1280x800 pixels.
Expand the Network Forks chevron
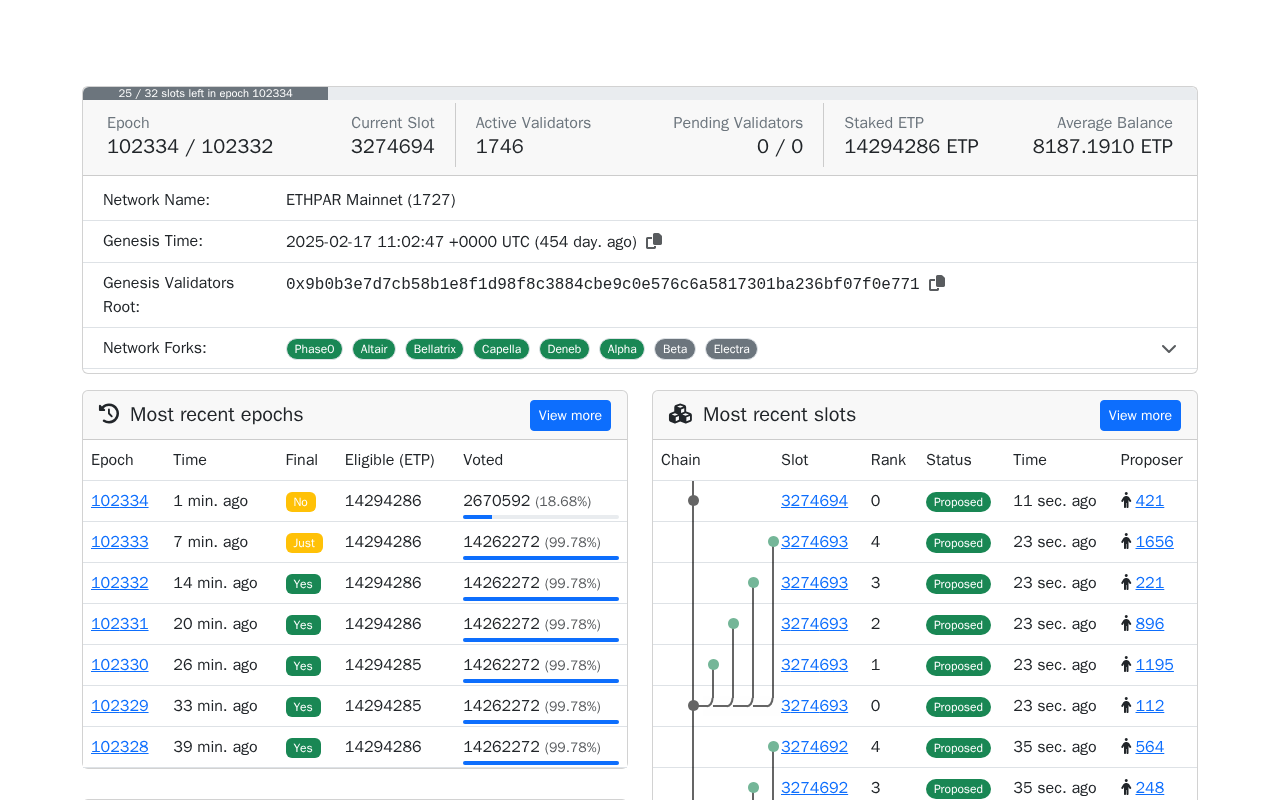1169,349
